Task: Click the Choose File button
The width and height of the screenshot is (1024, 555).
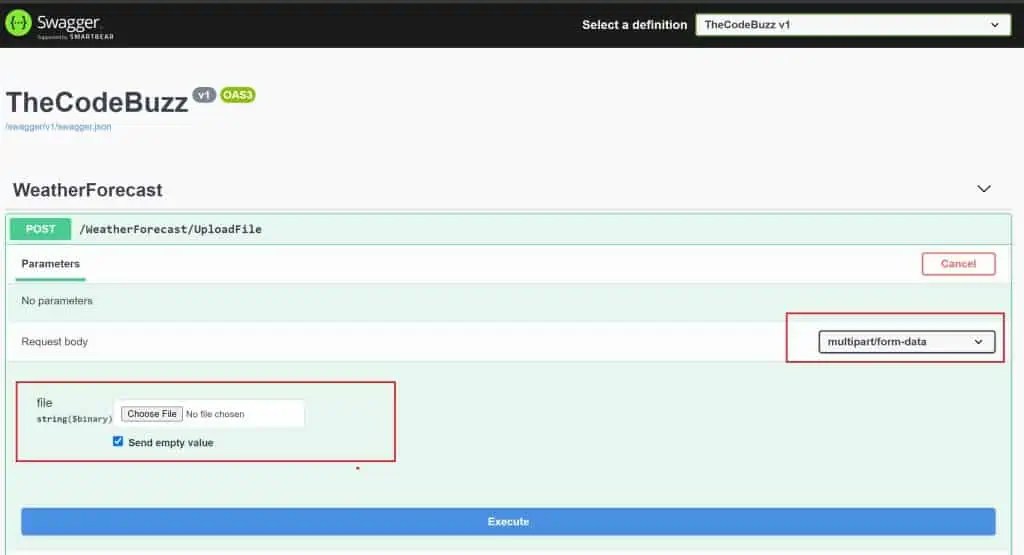Action: (x=152, y=414)
